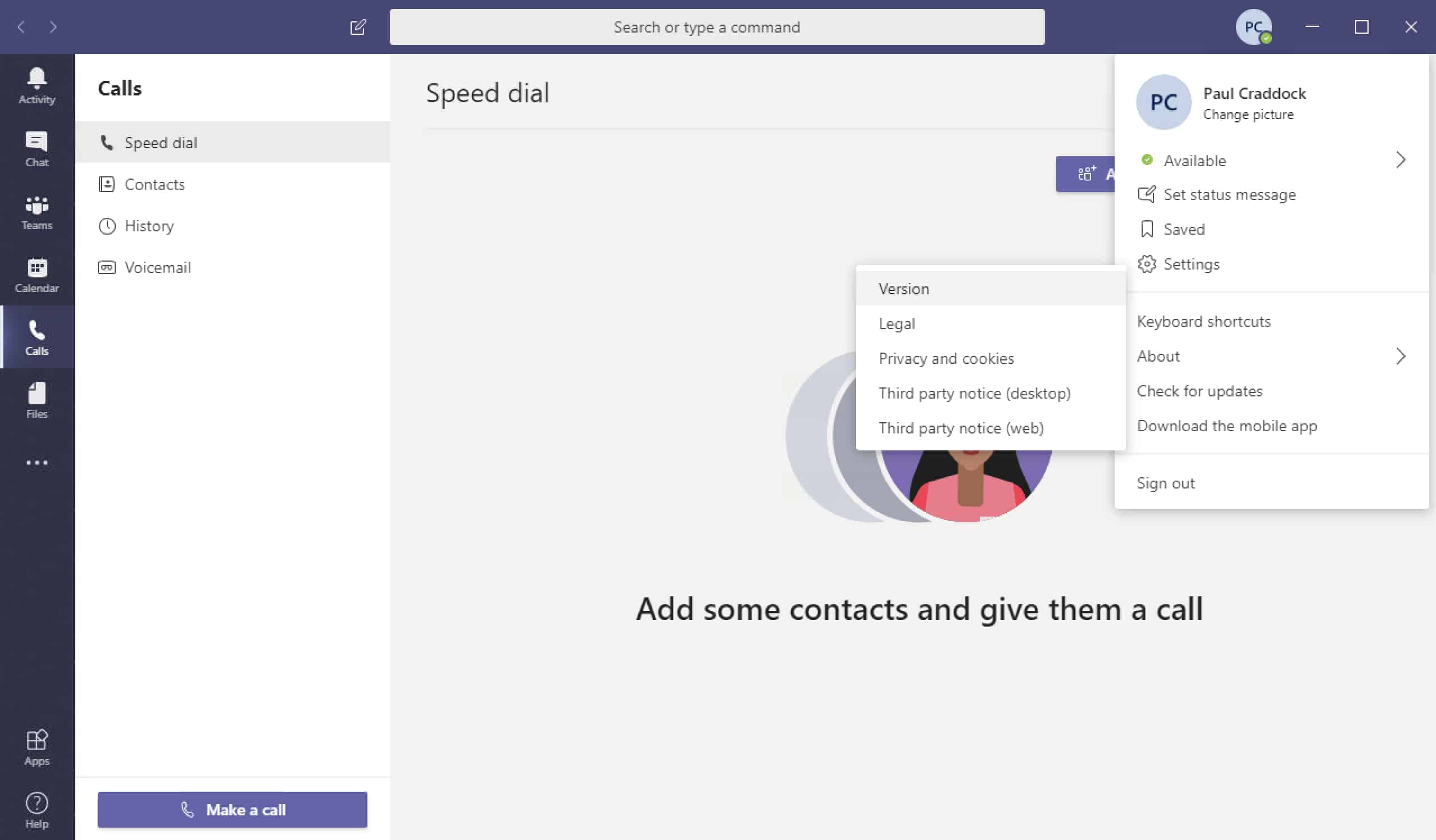Open the Available status options

1272,160
